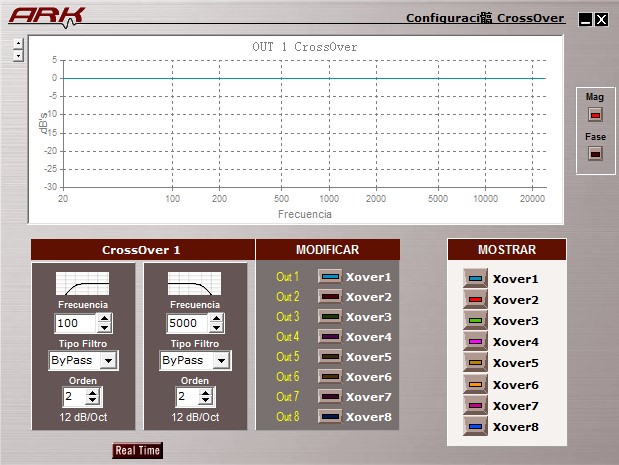Toggle Xover2 visibility in MOSTRAR panel
This screenshot has height=465, width=619.
click(x=475, y=300)
